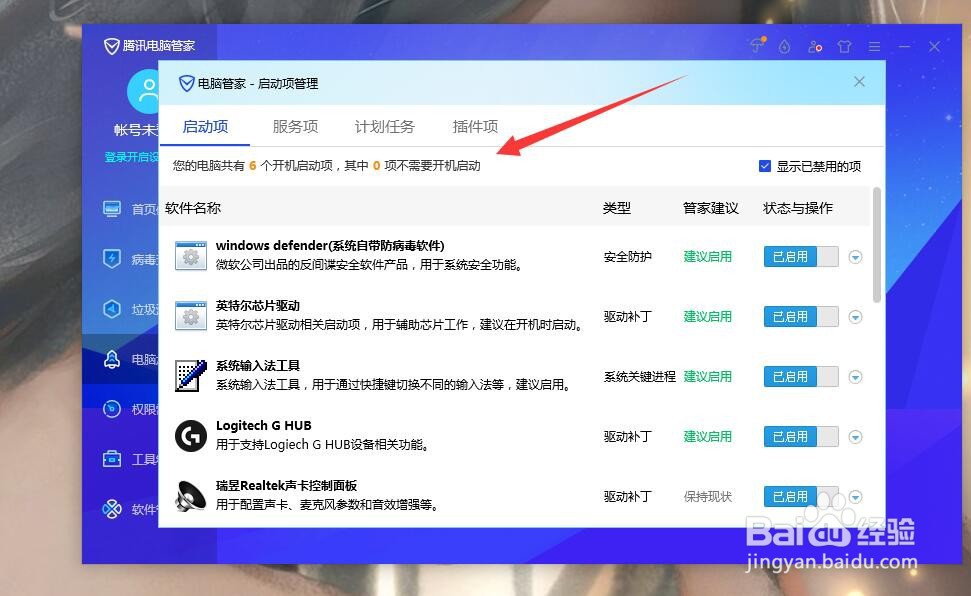
Task: Click the 状态与操作 column header
Action: [x=798, y=208]
